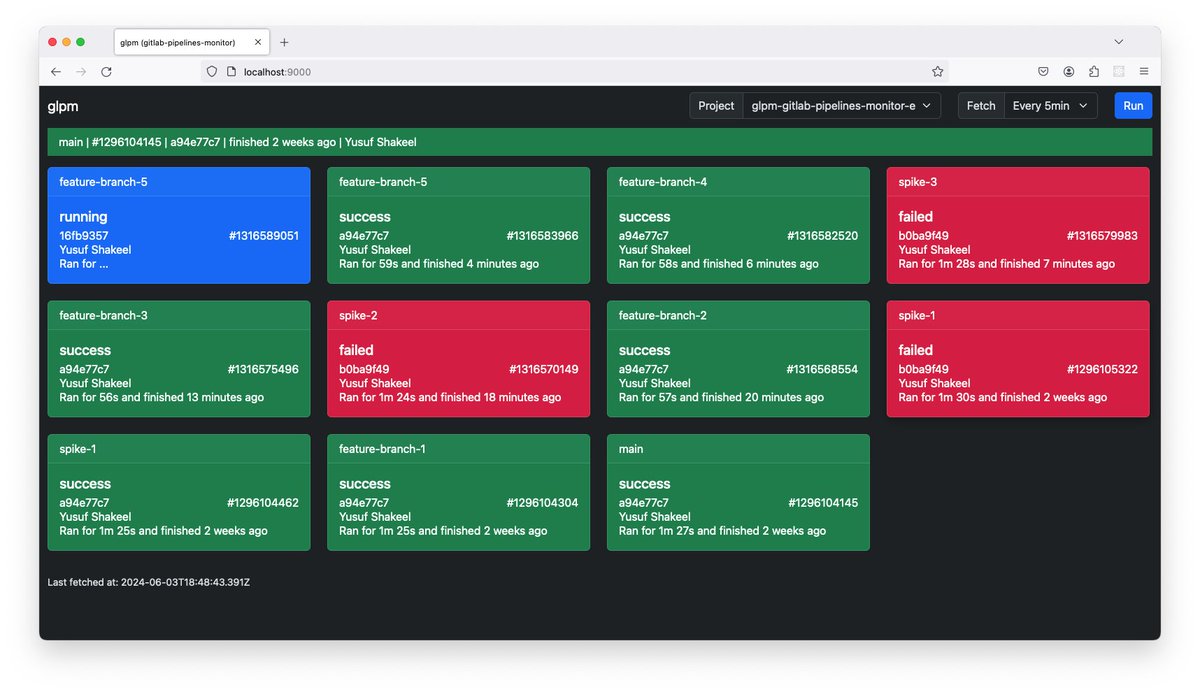
Task: Click the feature-branch-3 card header
Action: point(179,315)
